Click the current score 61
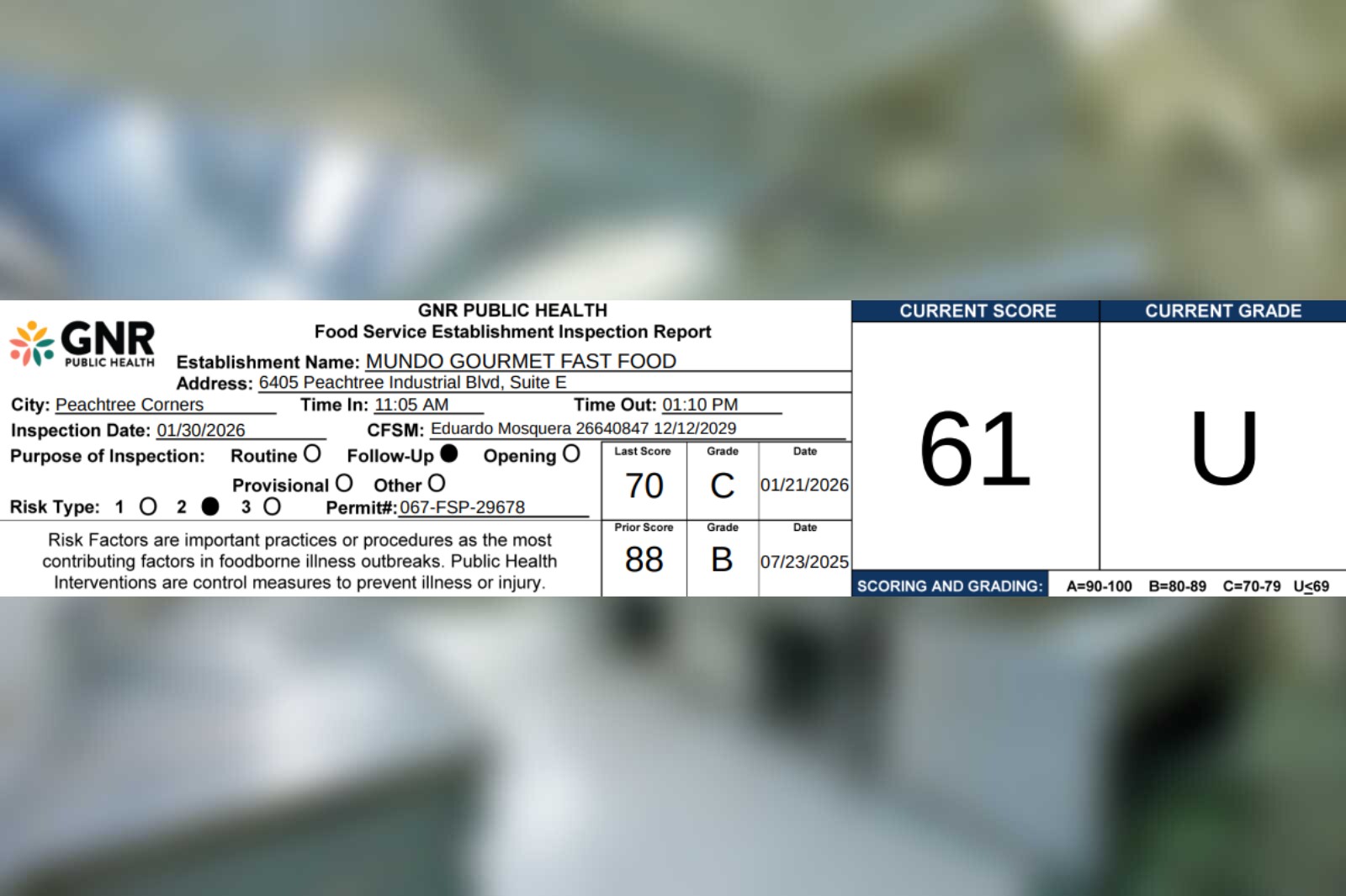The width and height of the screenshot is (1346, 896). 975,448
